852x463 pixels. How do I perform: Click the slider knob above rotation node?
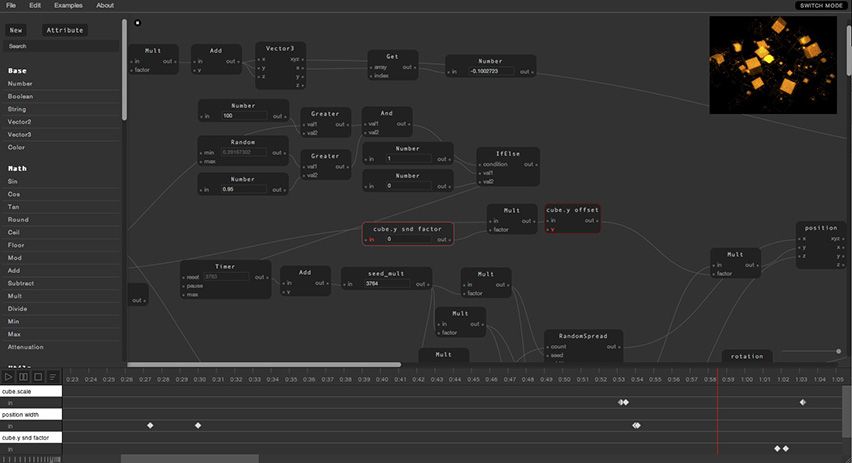[x=838, y=352]
